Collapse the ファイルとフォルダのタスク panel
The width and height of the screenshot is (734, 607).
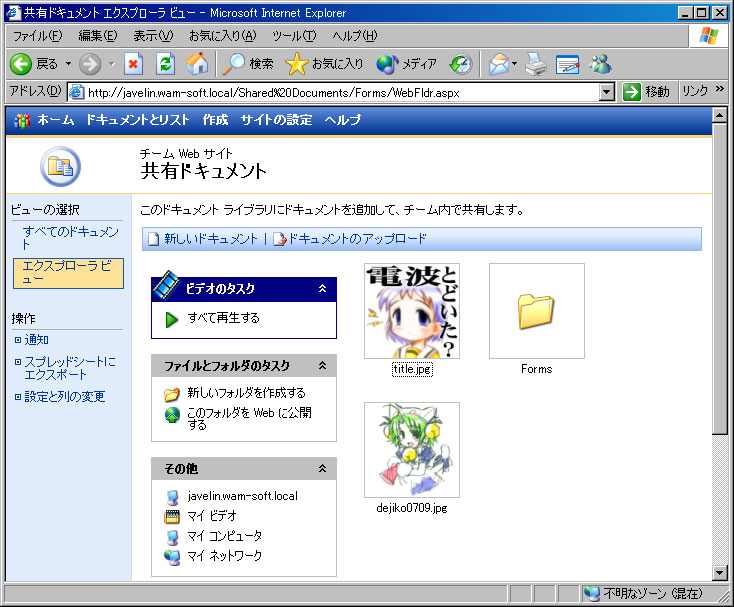pos(323,366)
